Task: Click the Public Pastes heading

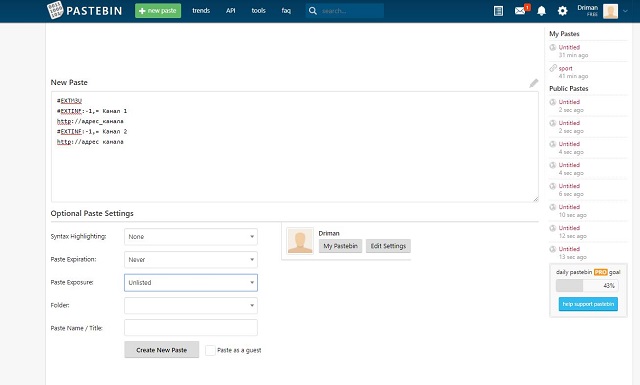Action: pyautogui.click(x=569, y=89)
